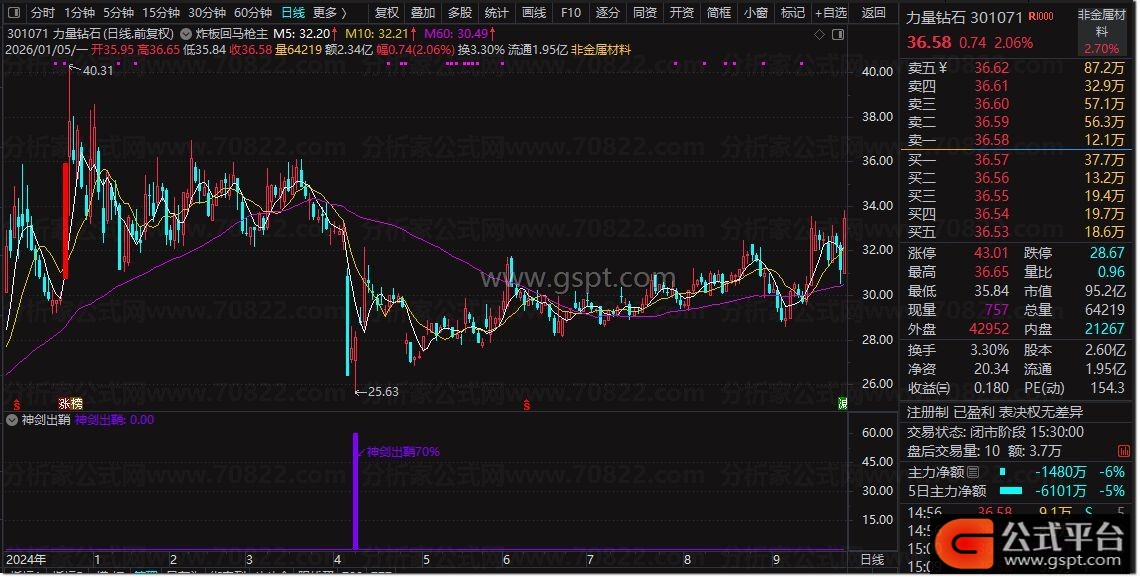Toggle 叠加 overlay mode

[423, 13]
